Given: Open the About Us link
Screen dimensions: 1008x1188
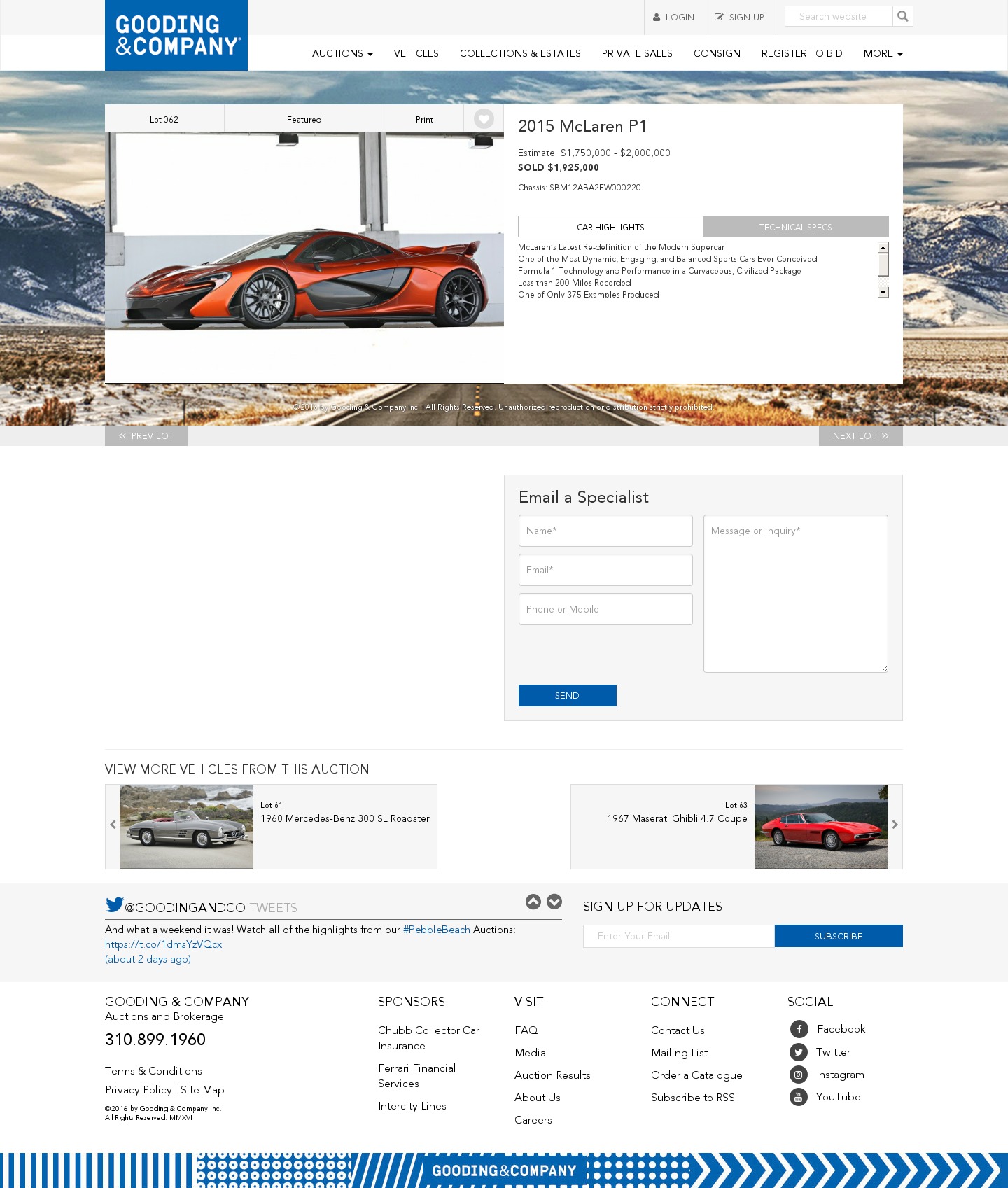Looking at the screenshot, I should click(x=538, y=1098).
